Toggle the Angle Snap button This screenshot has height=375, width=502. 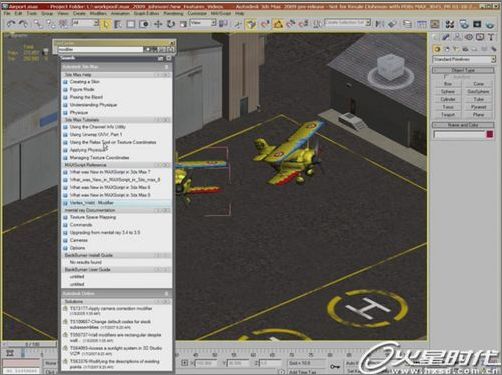tap(278, 24)
